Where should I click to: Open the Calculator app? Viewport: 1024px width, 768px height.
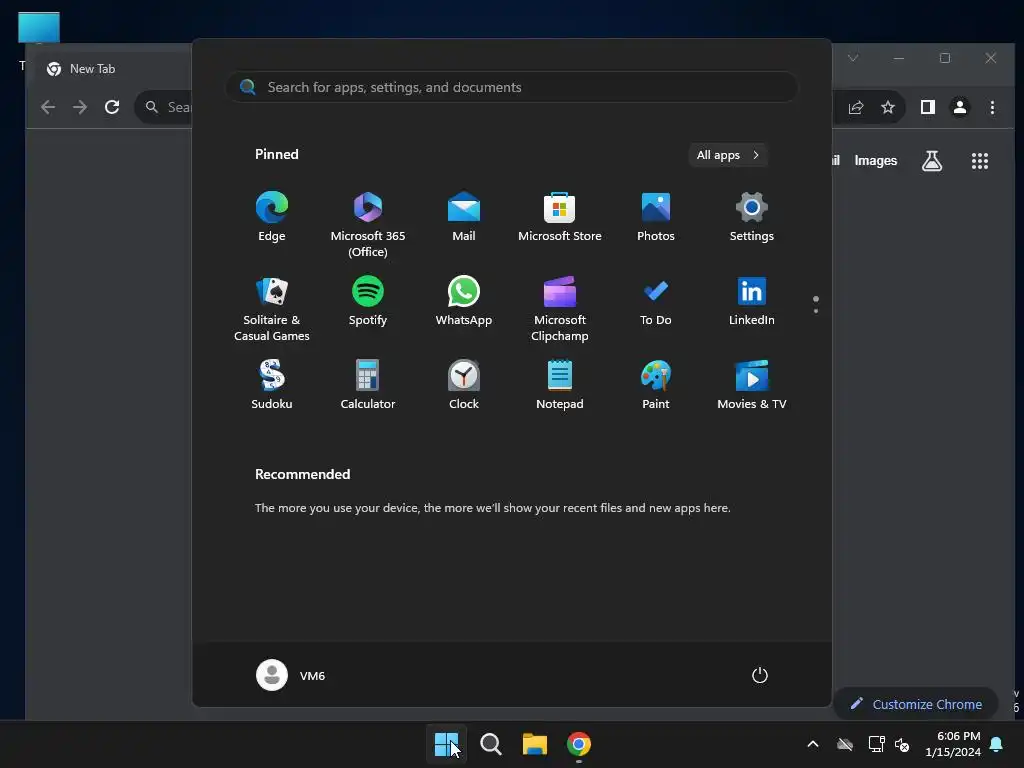pyautogui.click(x=368, y=385)
